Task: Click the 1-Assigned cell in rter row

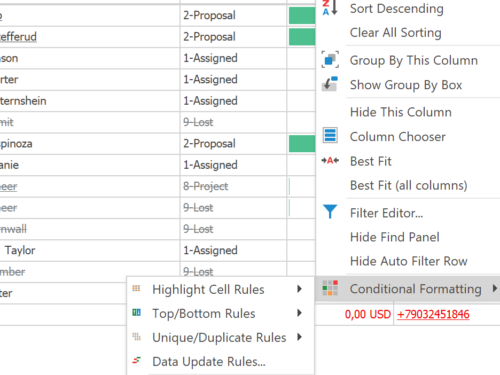Action: tap(233, 79)
